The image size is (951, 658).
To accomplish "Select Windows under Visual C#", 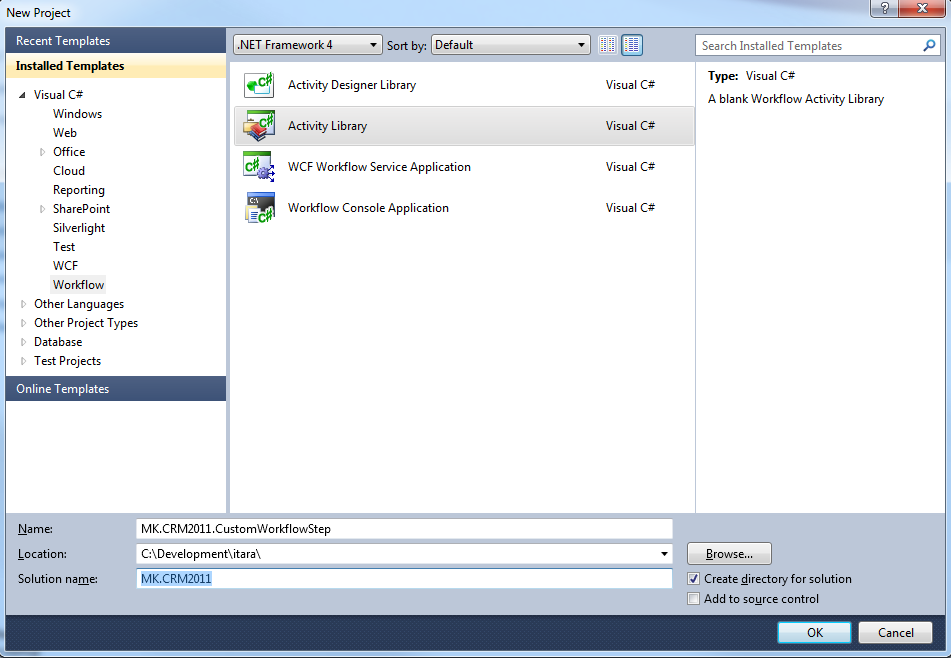I will tap(77, 114).
